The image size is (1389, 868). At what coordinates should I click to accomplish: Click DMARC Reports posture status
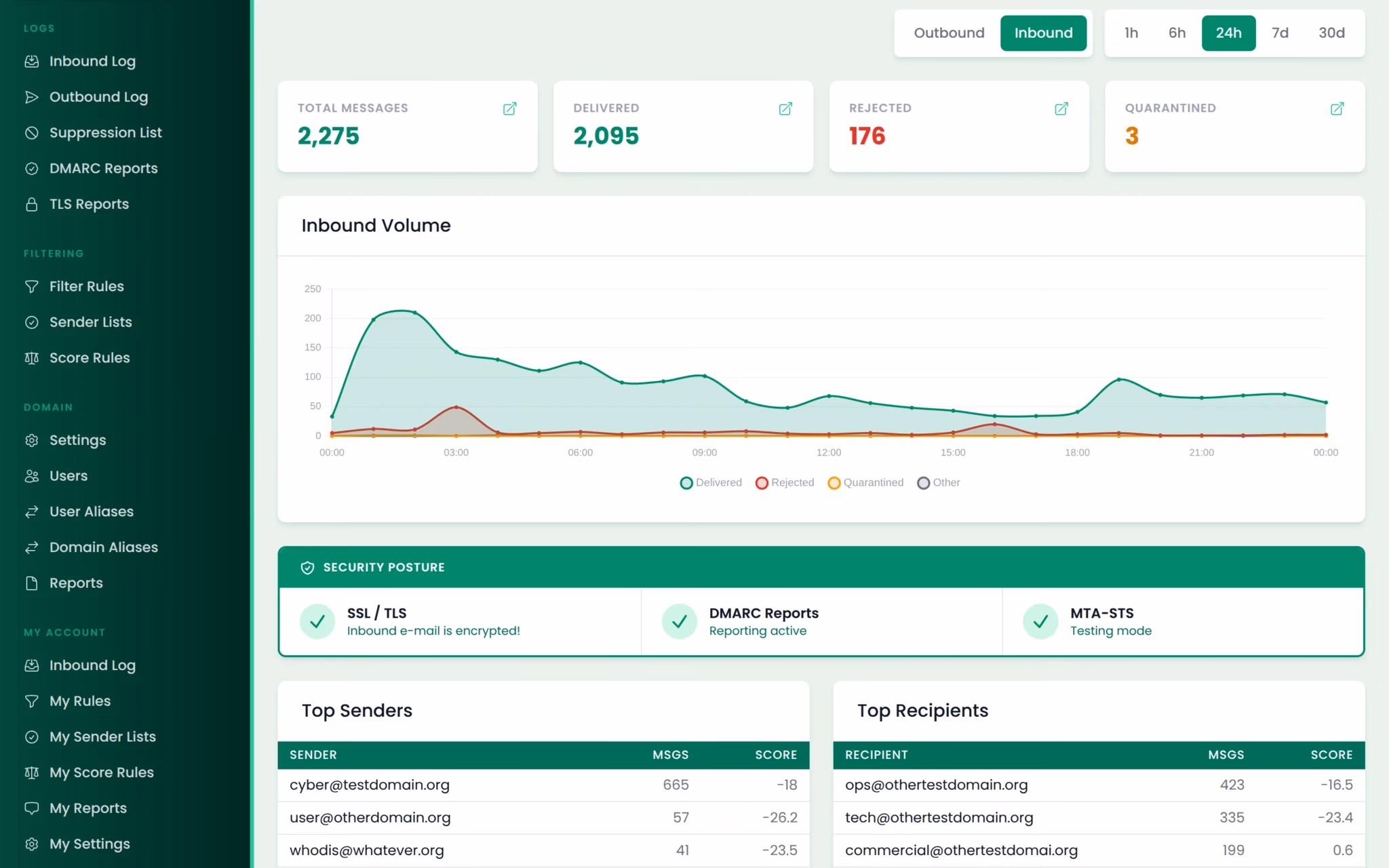click(x=821, y=622)
